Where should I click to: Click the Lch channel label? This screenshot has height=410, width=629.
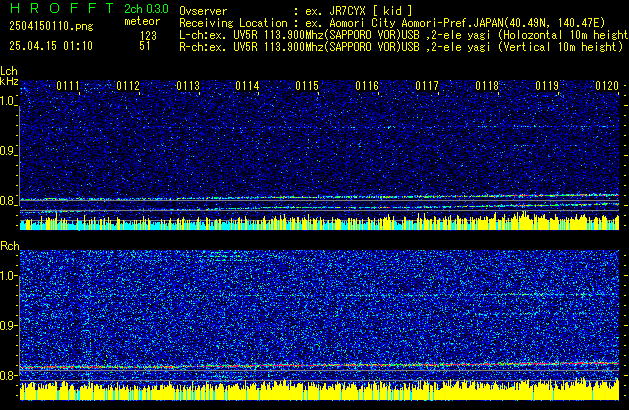click(x=9, y=71)
